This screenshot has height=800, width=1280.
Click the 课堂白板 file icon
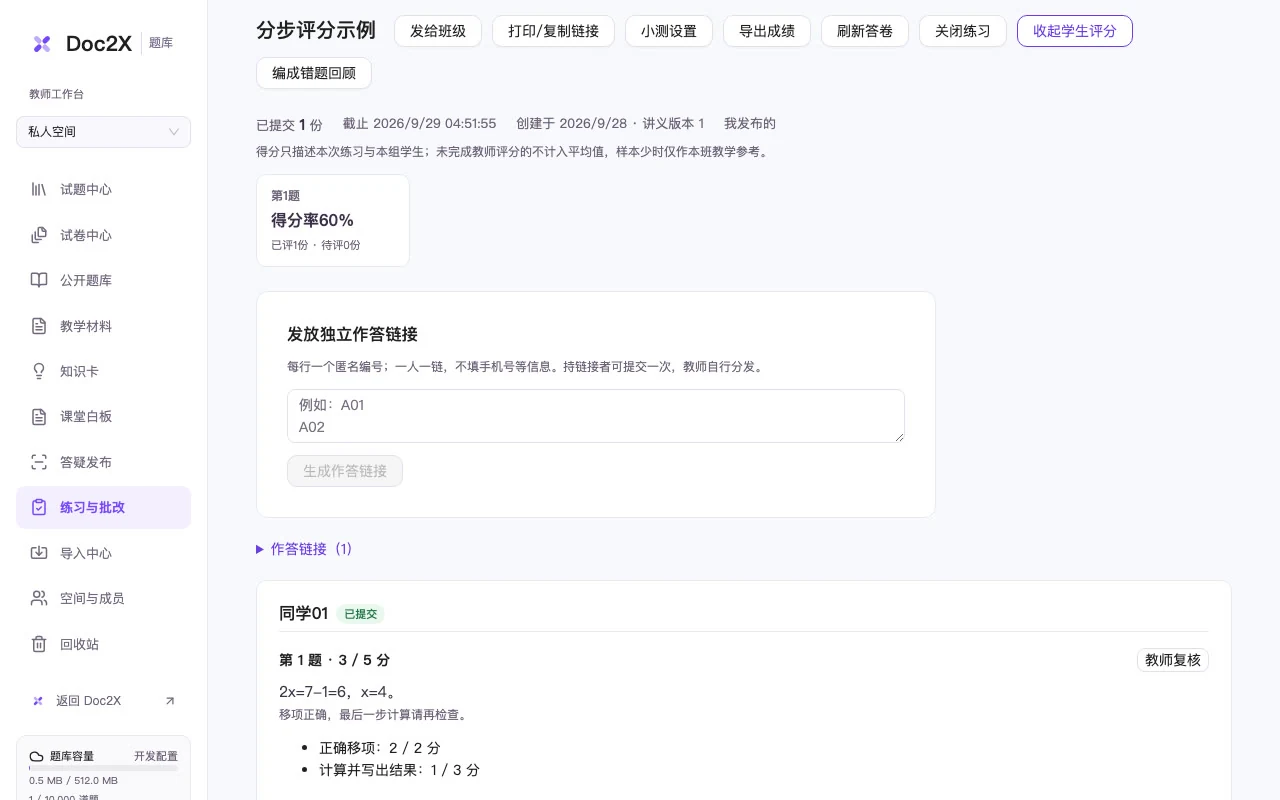[x=39, y=416]
